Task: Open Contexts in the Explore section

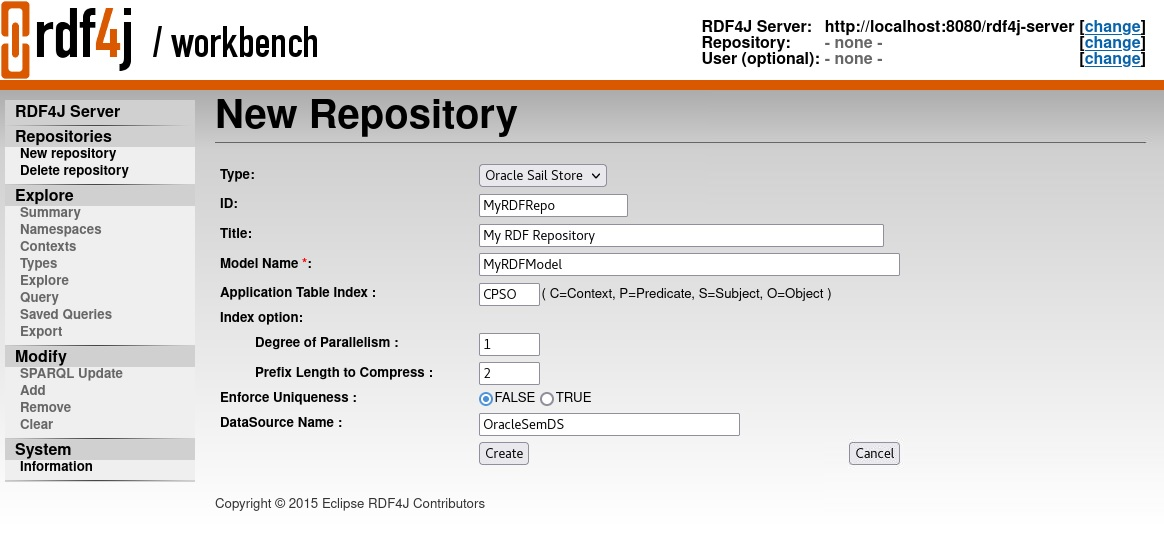Action: (x=48, y=246)
